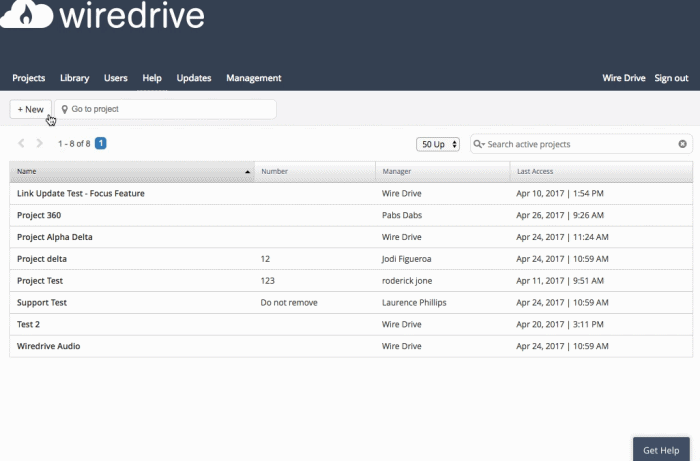Click manager Laurence Phillips
The height and width of the screenshot is (461, 700).
(414, 303)
